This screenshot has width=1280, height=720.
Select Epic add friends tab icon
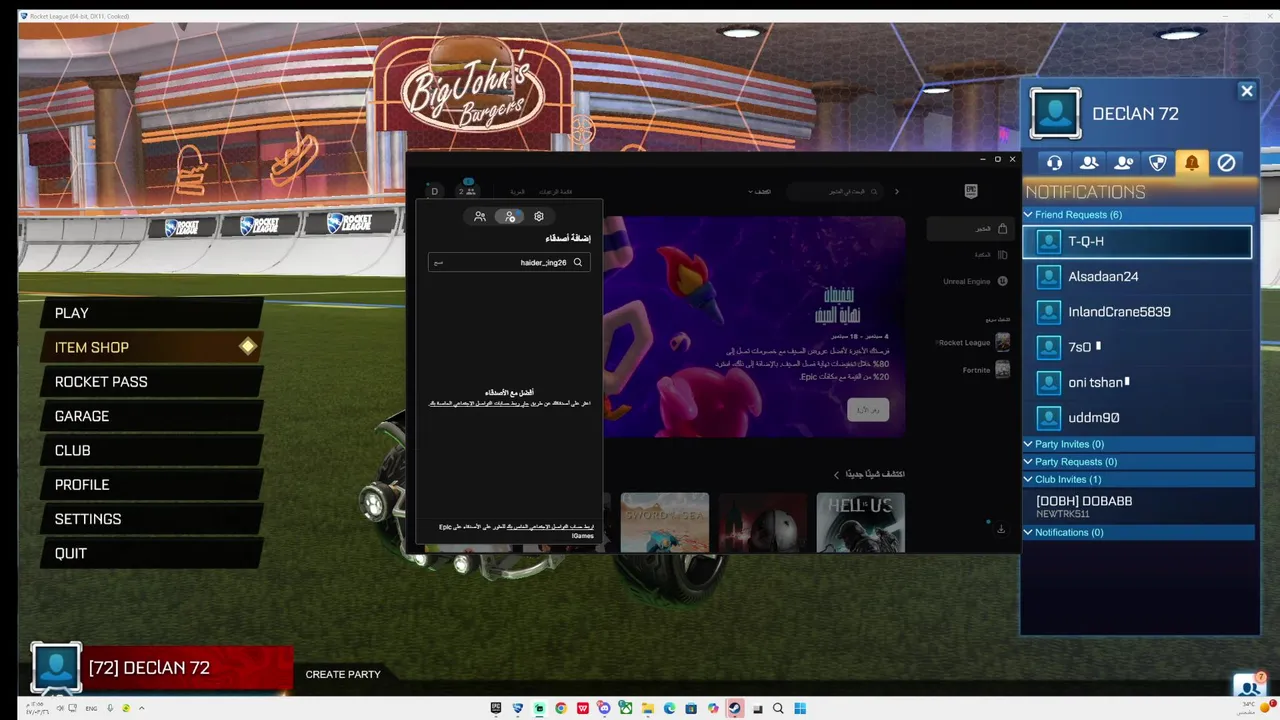point(510,216)
